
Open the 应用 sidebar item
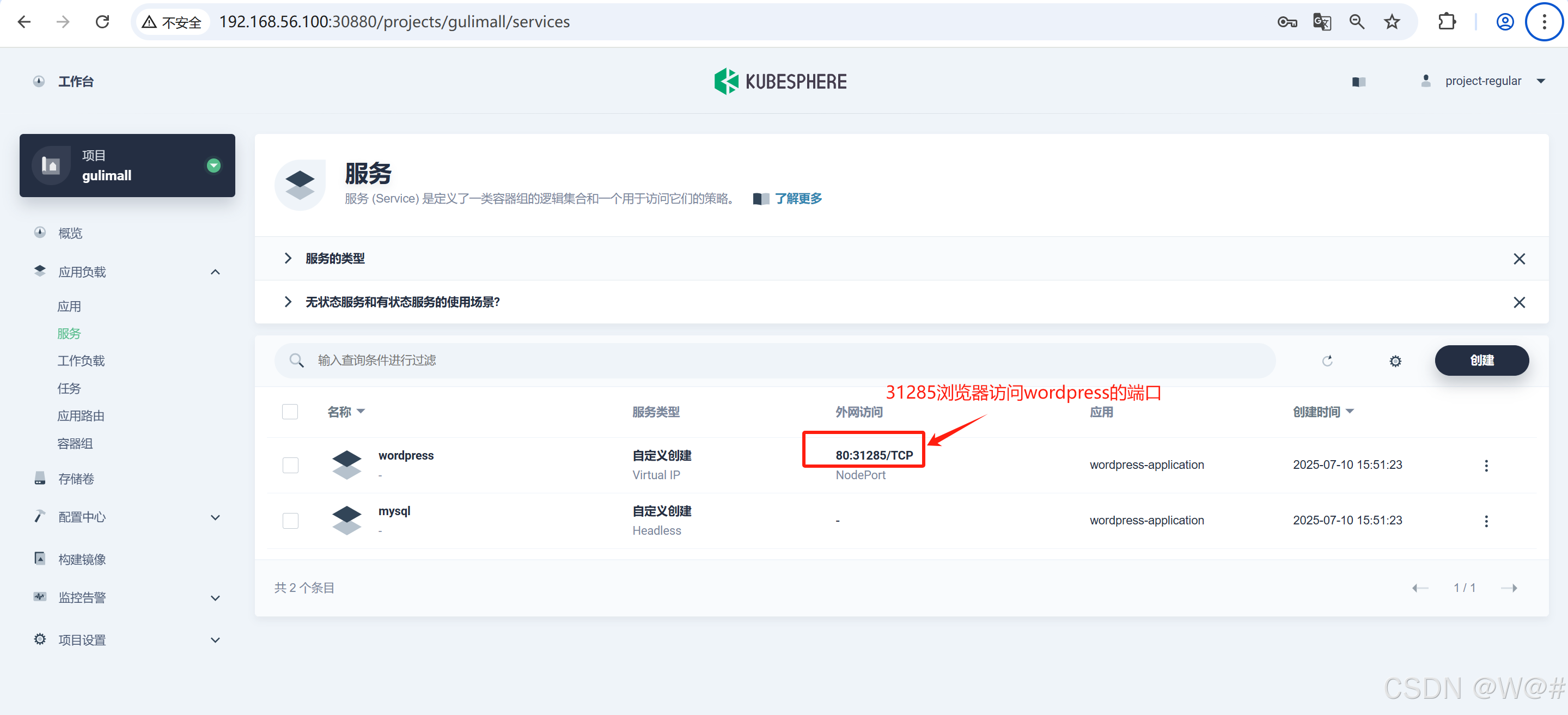point(69,307)
